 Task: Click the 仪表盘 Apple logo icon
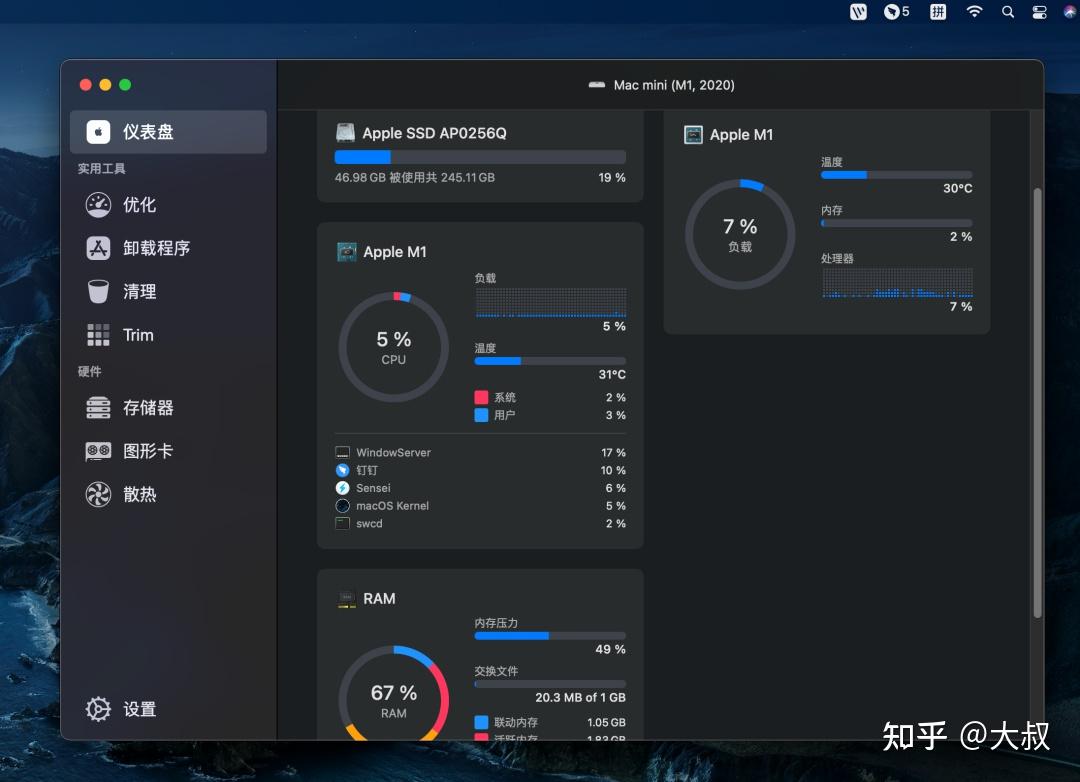[x=98, y=132]
